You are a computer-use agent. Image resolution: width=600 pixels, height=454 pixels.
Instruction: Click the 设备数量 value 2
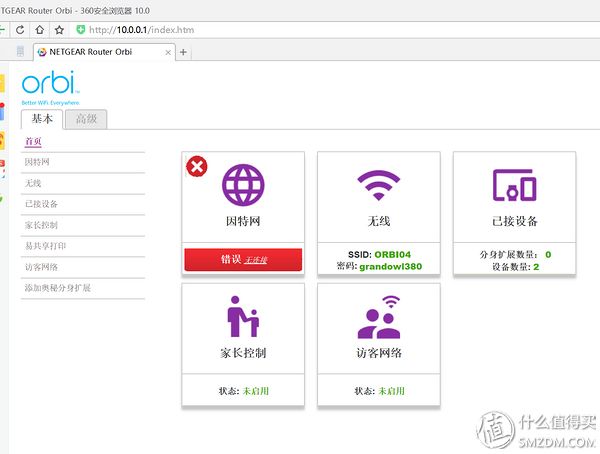coord(536,266)
